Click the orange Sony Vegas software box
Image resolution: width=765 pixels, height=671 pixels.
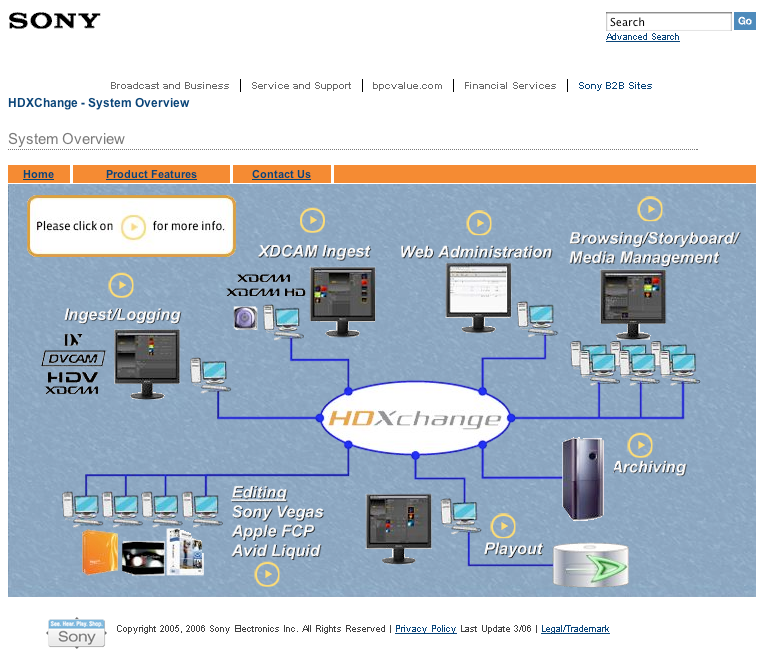100,552
